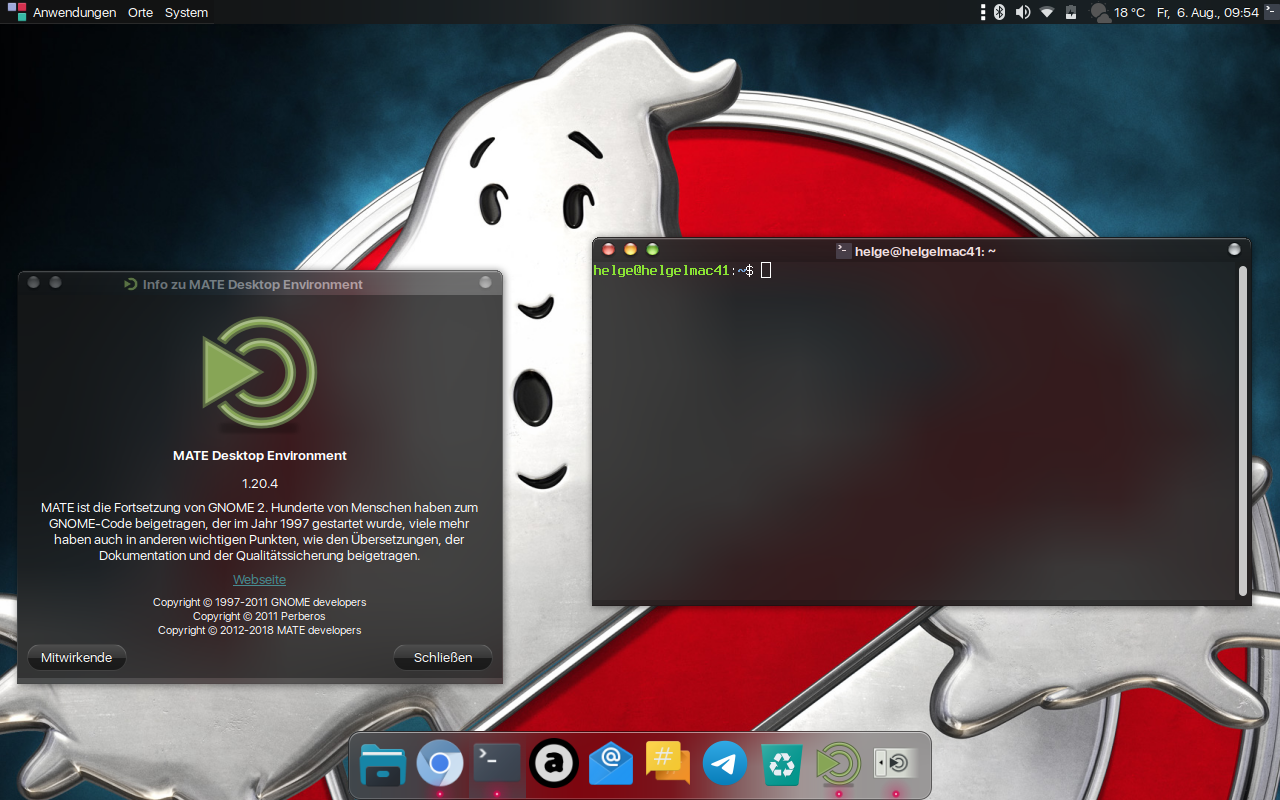This screenshot has width=1280, height=800.
Task: Click the terminal icon in terminal titlebar
Action: [843, 251]
